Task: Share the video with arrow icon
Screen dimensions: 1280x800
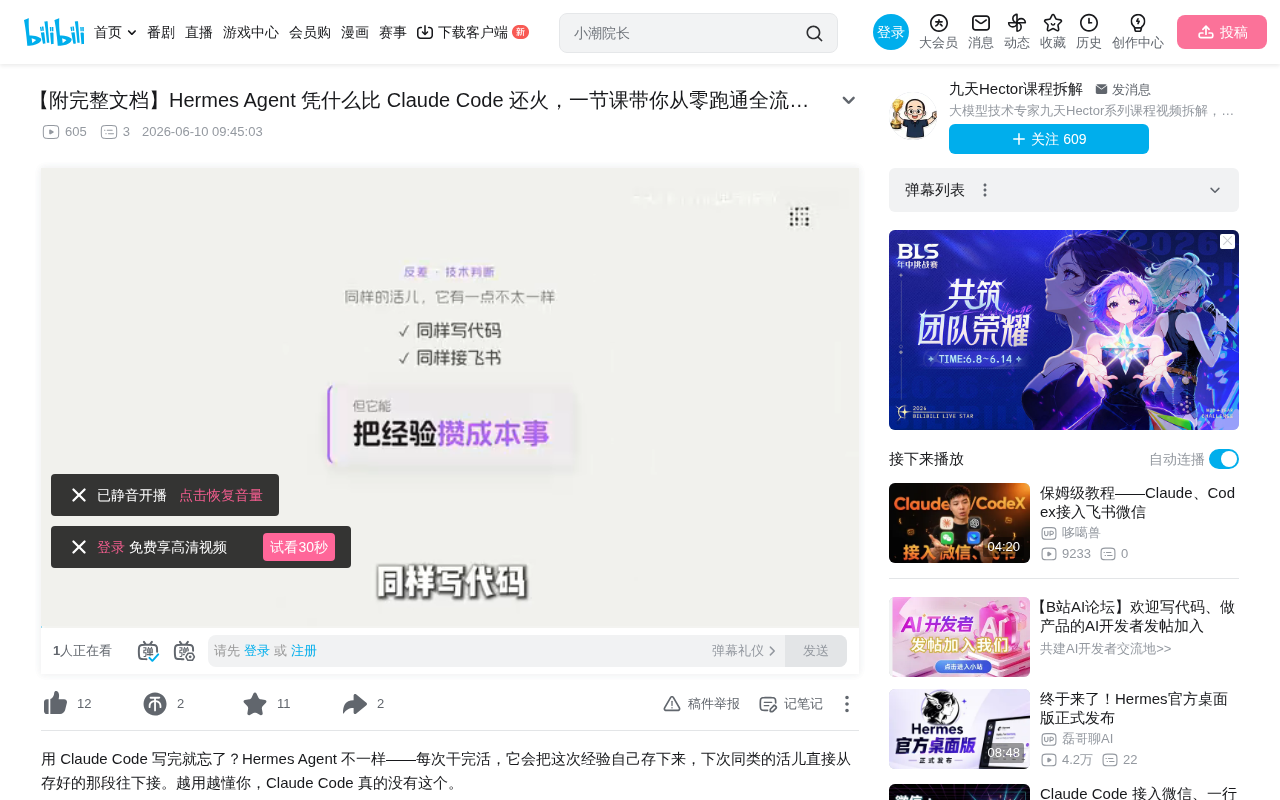Action: click(355, 704)
